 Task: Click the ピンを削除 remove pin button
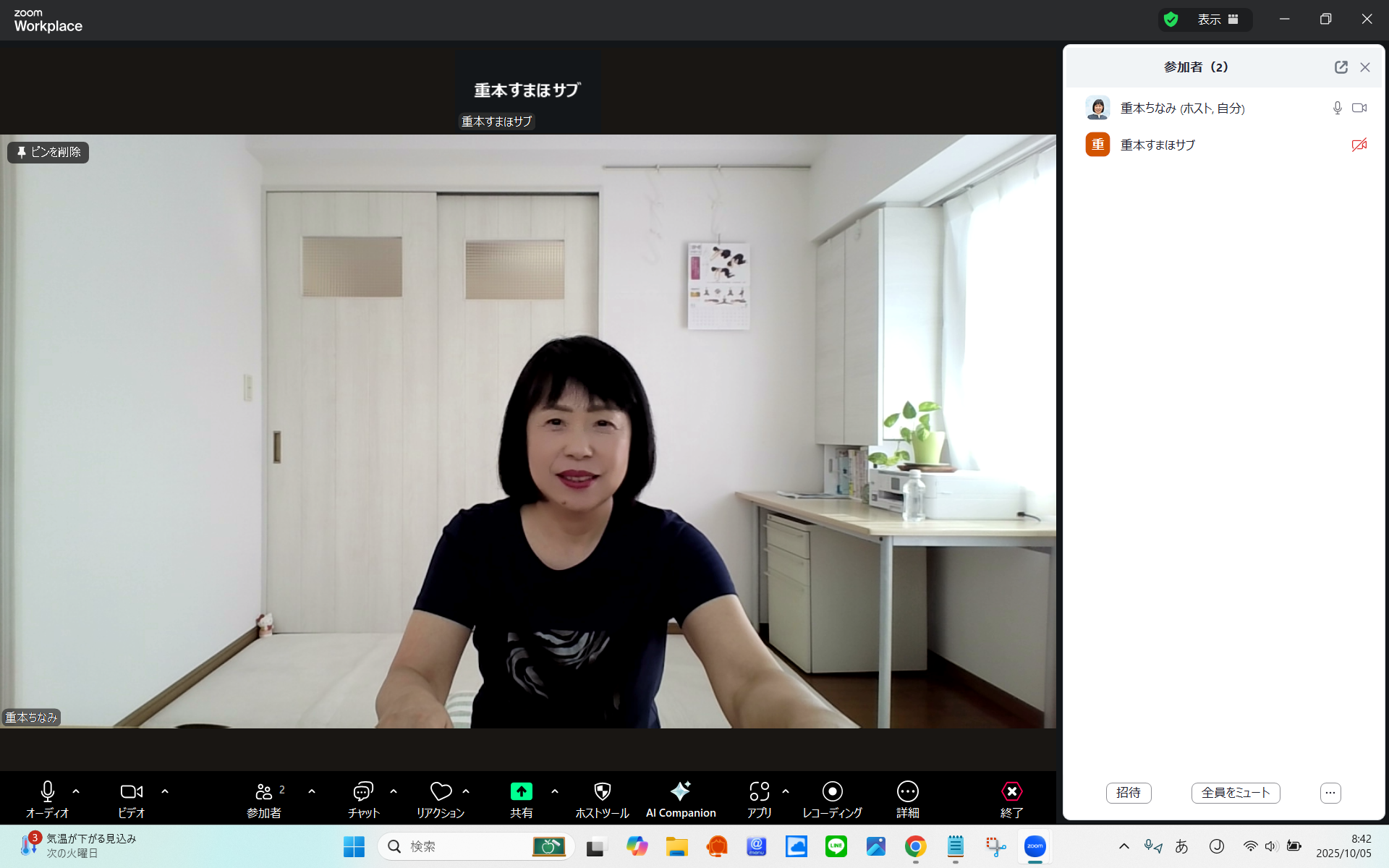point(48,152)
